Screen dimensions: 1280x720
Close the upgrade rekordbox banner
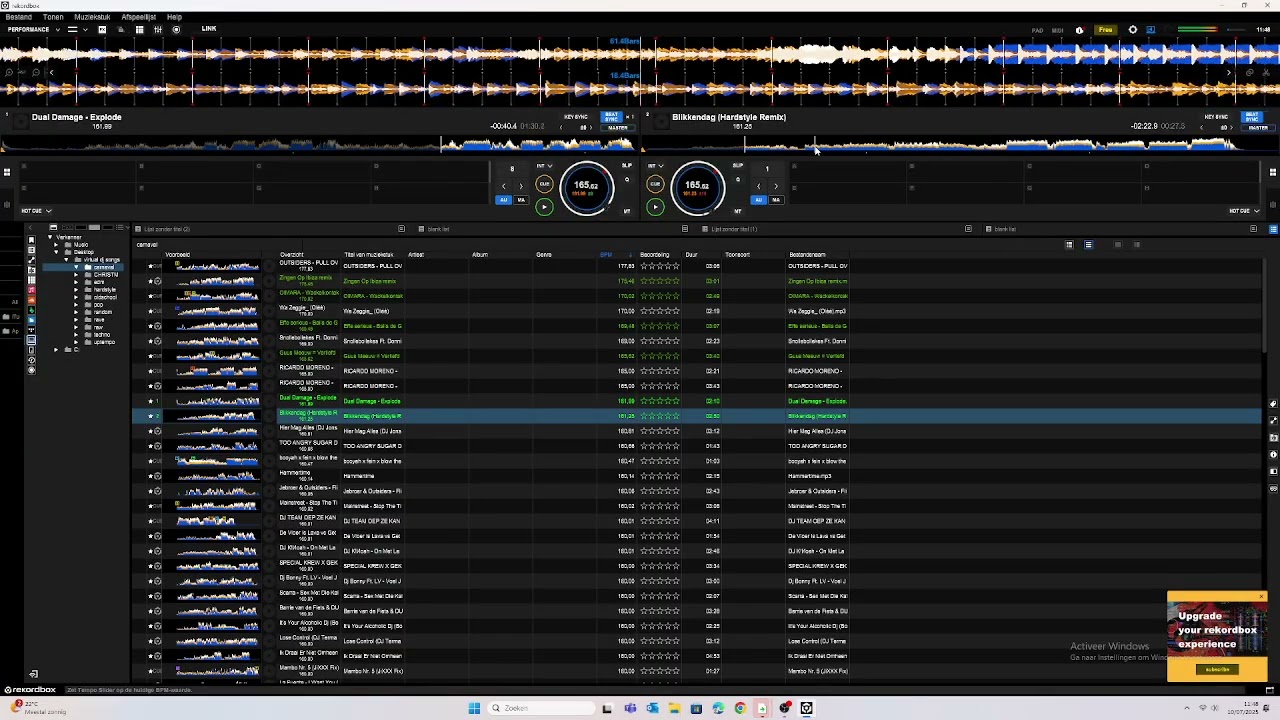1262,597
